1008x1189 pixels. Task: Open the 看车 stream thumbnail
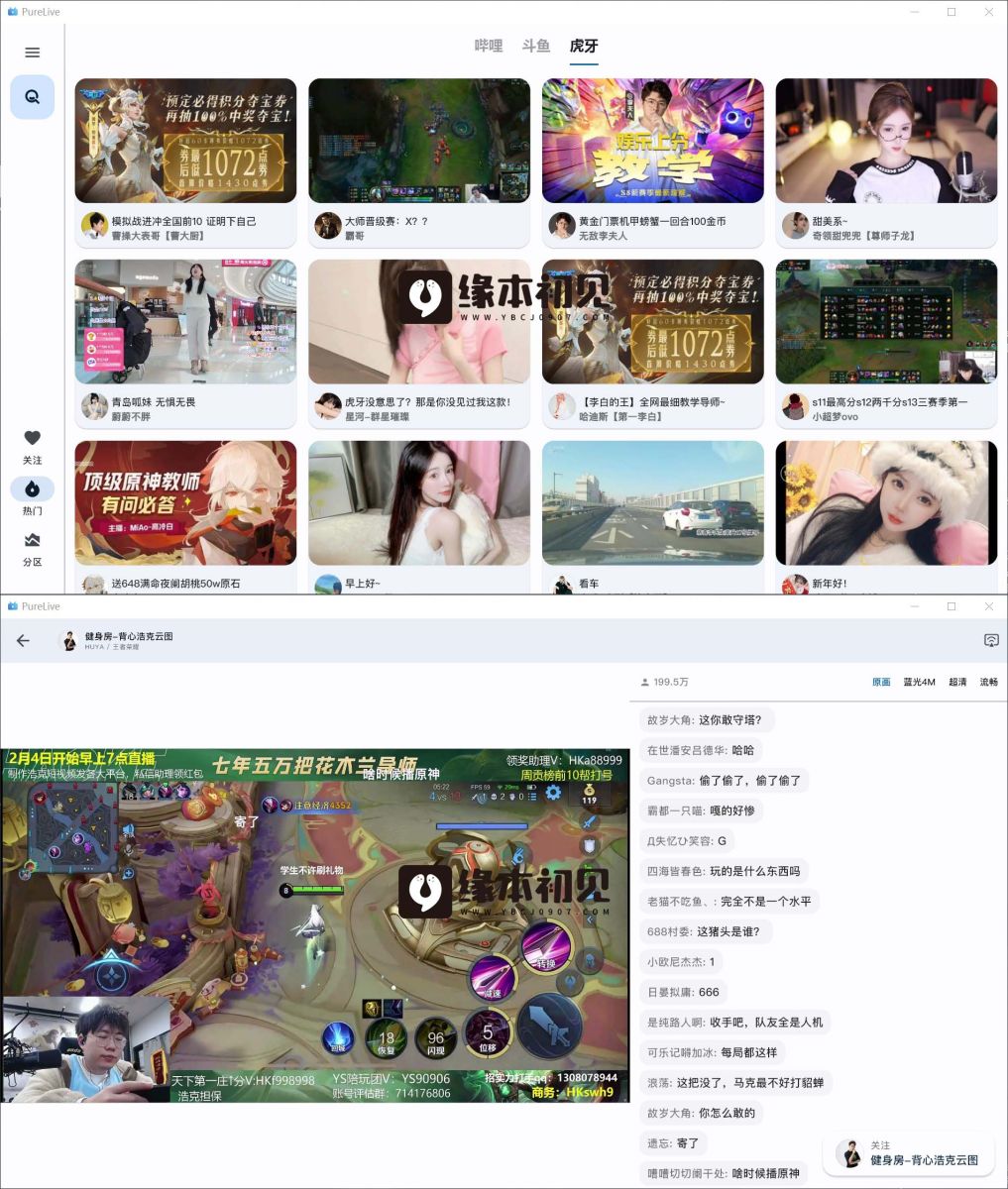pos(653,503)
